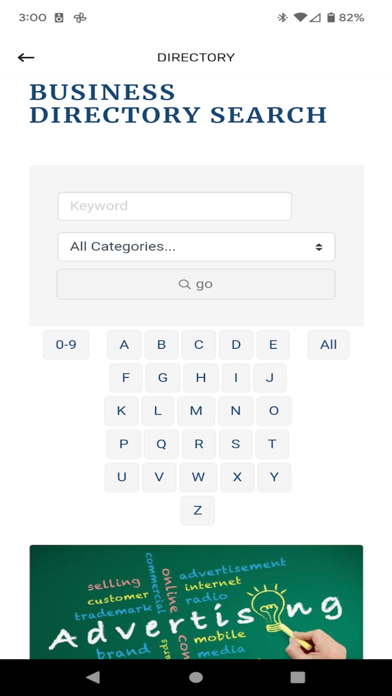
Task: Filter directory by 0-9
Action: coord(66,344)
